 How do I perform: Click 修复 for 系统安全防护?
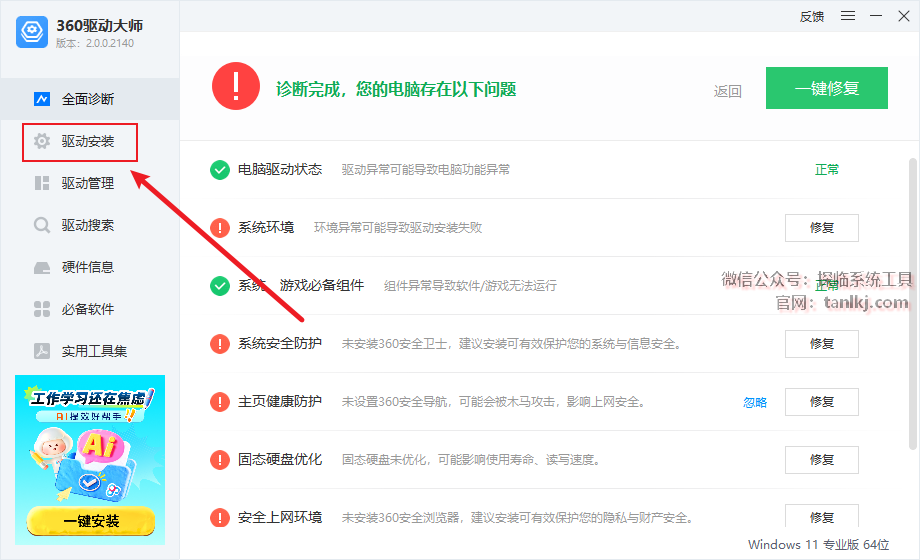[821, 344]
